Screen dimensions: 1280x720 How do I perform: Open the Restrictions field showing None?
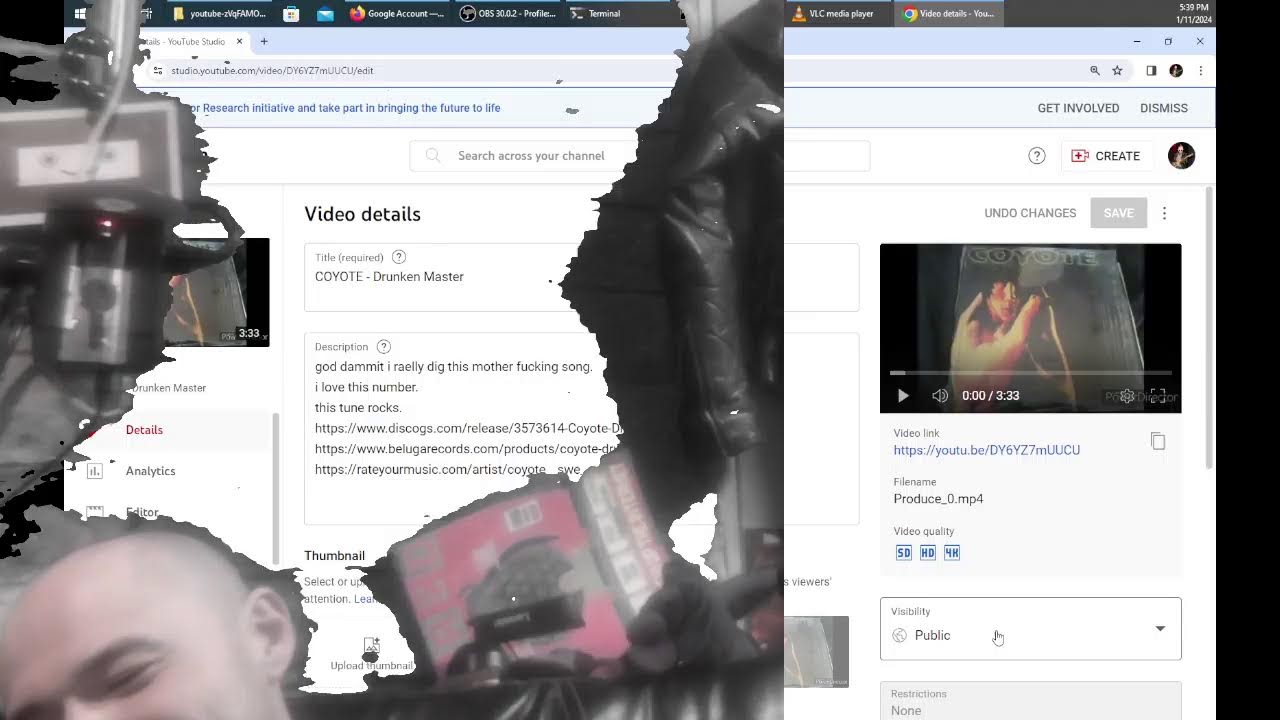(x=1030, y=701)
